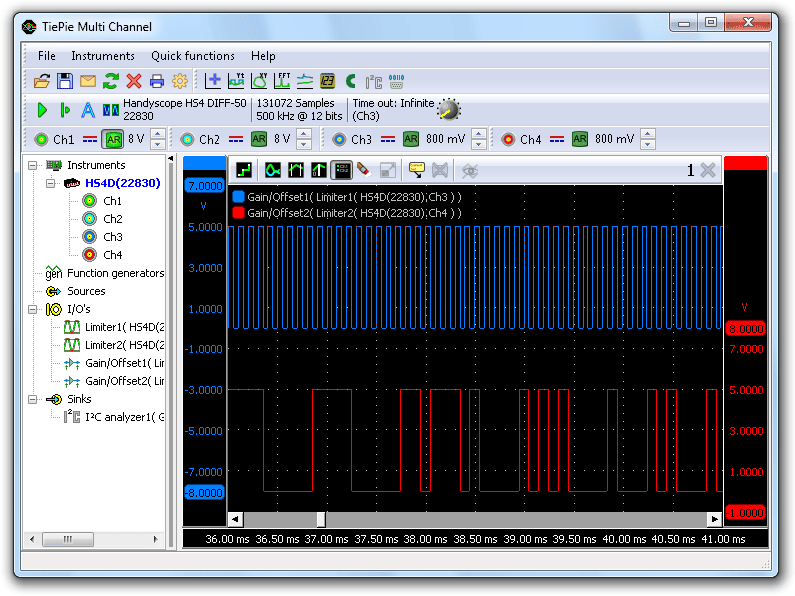
Task: Select Ch2 in the instrument tree
Action: (112, 219)
